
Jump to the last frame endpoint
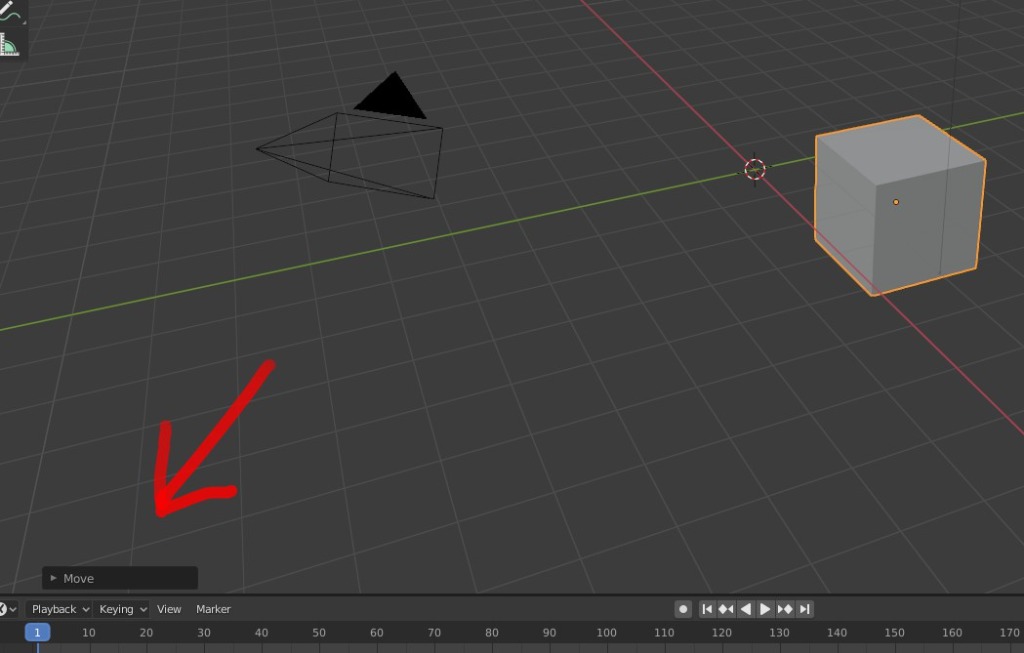tap(804, 609)
